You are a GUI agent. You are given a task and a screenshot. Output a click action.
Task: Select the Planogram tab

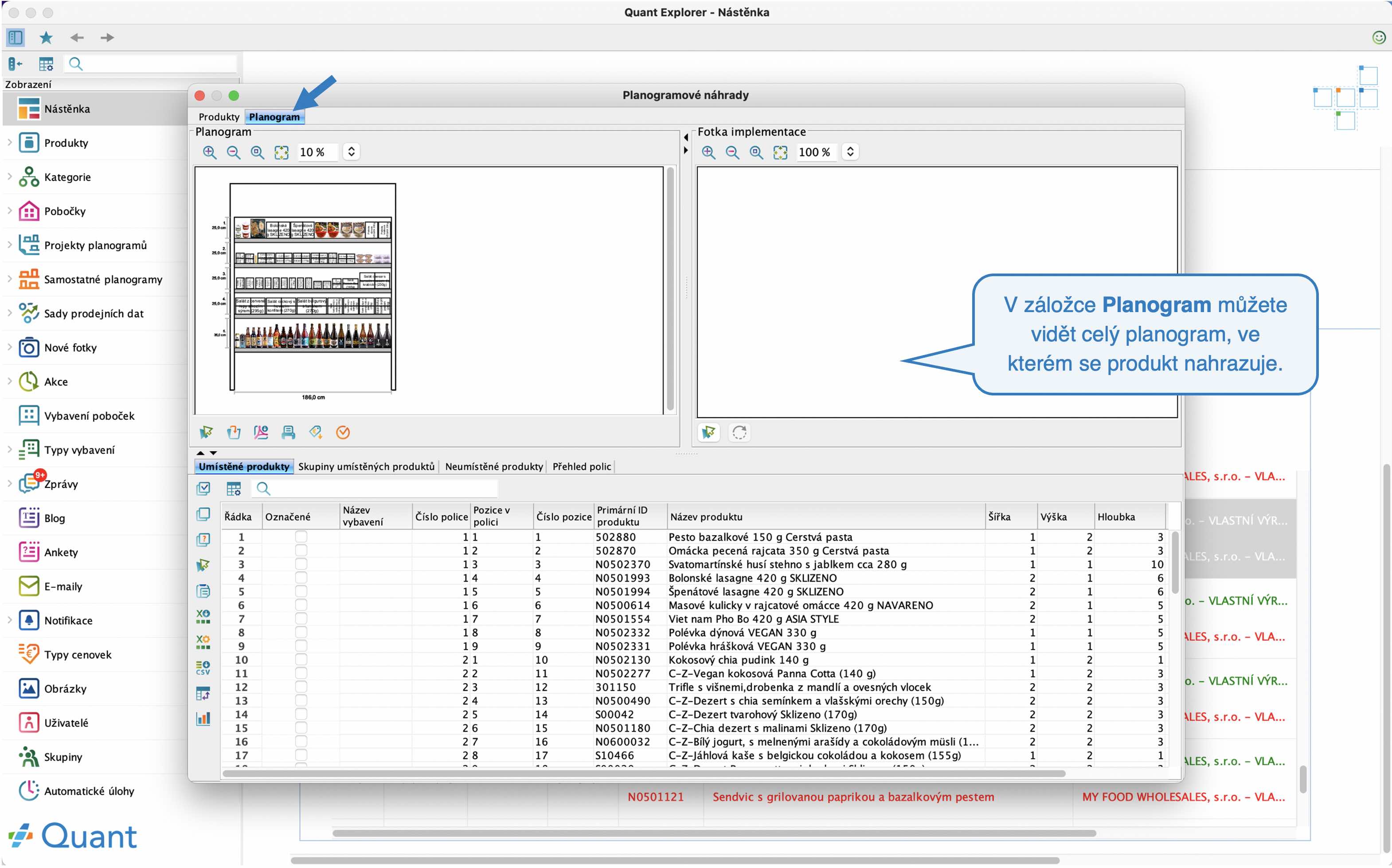click(274, 117)
